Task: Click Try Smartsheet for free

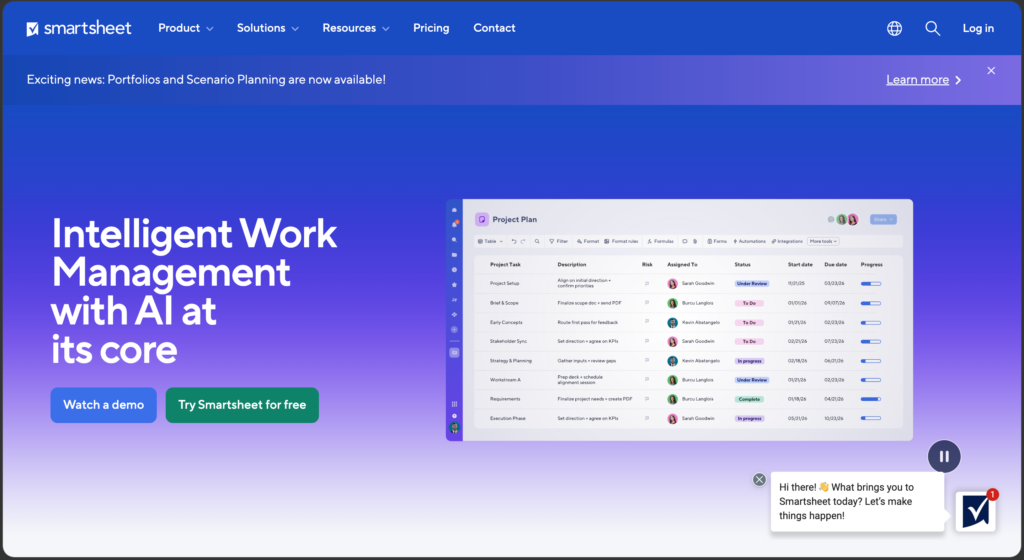Action: point(242,405)
